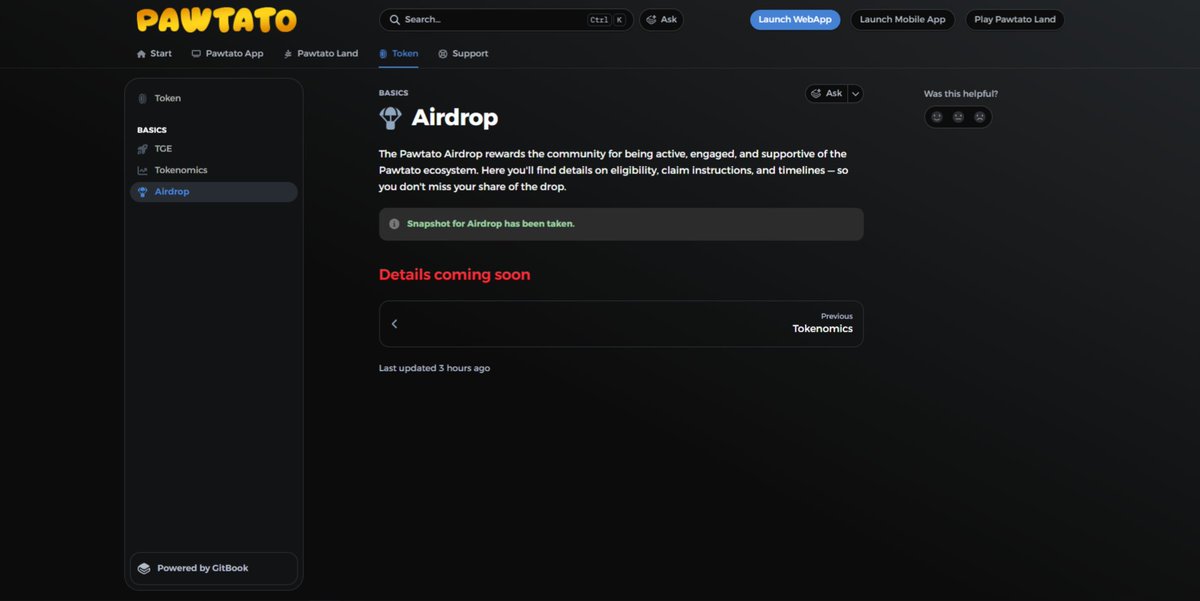Open the Pawtato App tab
The image size is (1200, 601).
coord(227,54)
